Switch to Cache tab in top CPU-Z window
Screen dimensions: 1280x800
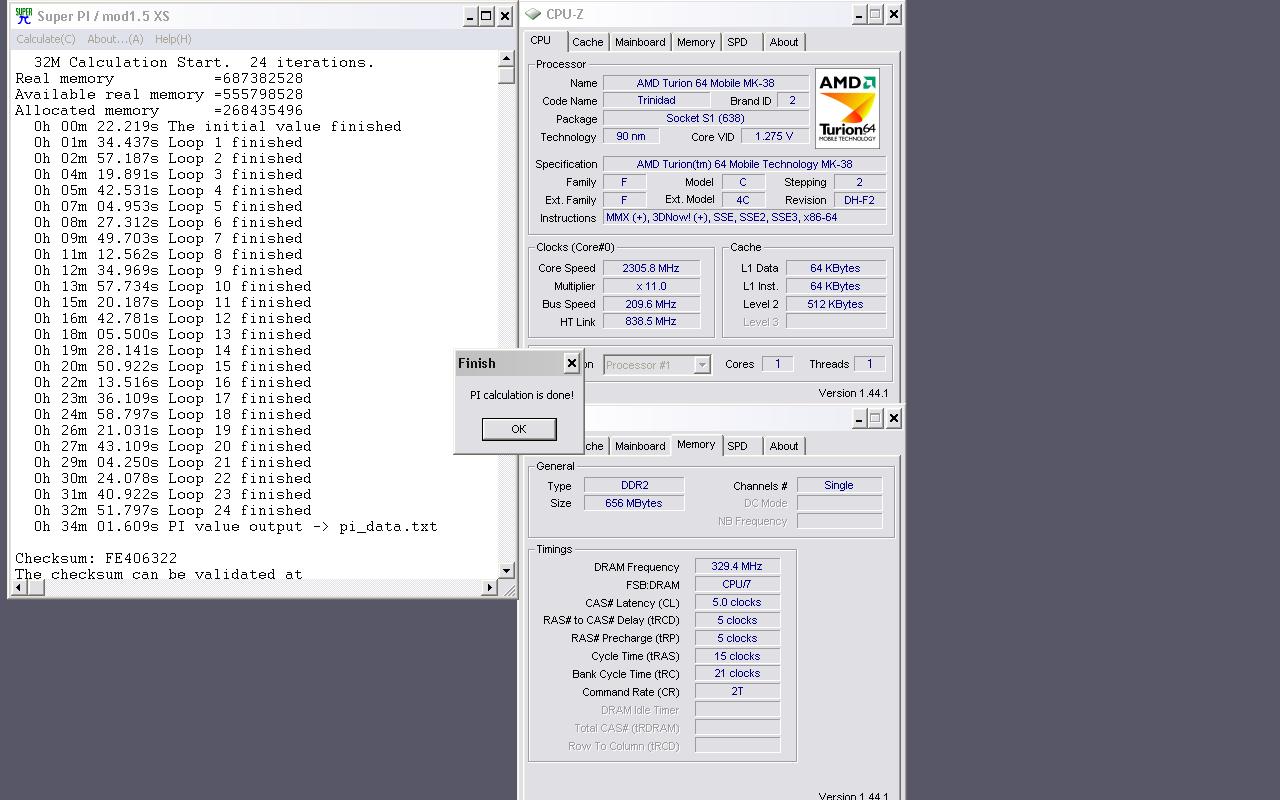click(x=587, y=42)
